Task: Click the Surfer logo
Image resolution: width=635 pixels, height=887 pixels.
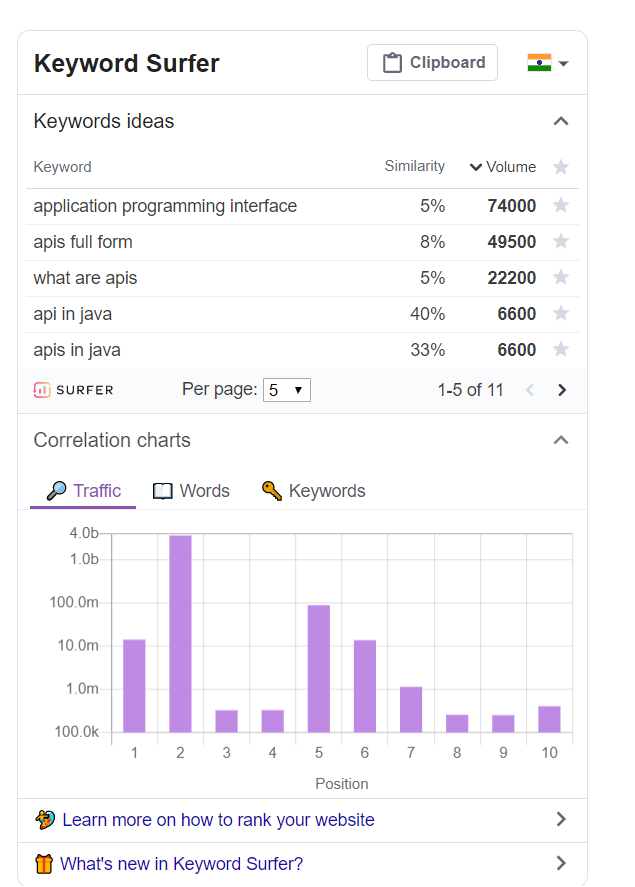Action: pyautogui.click(x=74, y=390)
